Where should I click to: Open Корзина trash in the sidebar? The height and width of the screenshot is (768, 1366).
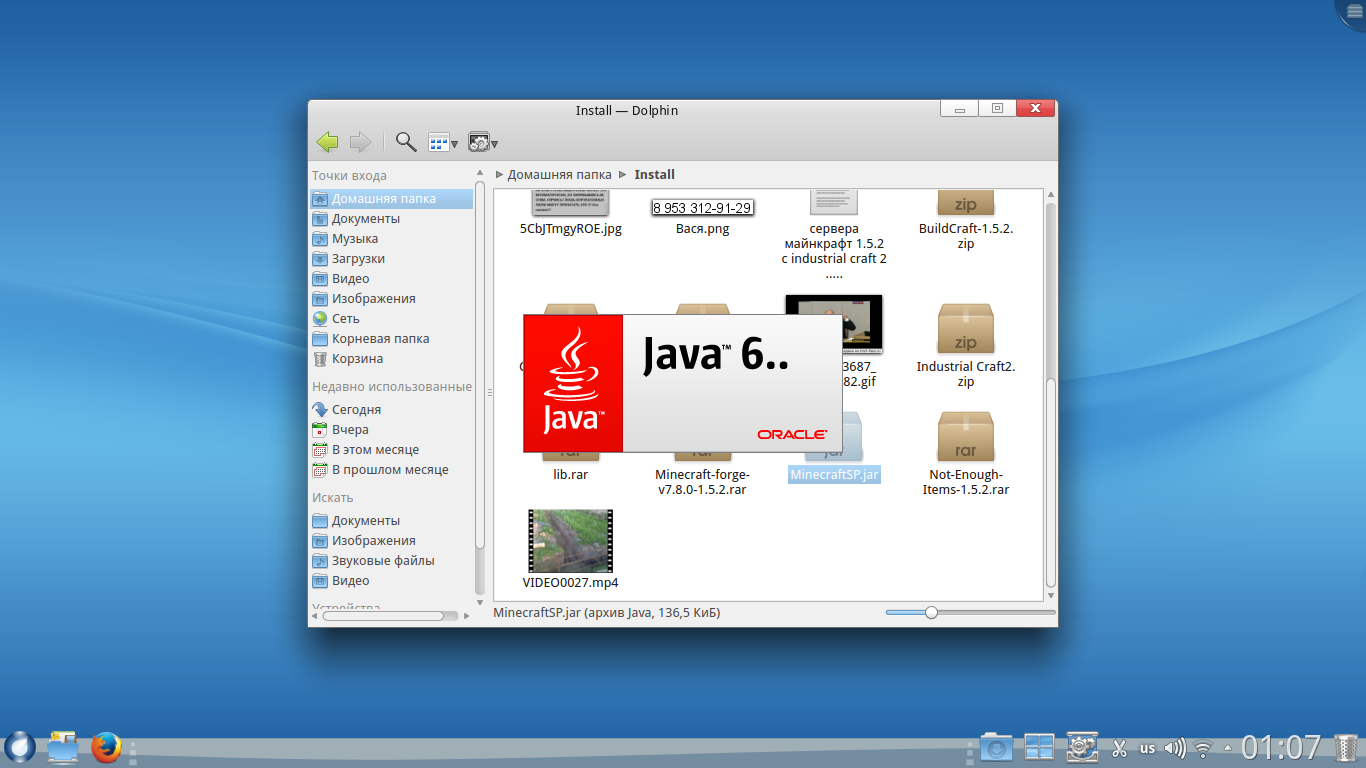357,359
